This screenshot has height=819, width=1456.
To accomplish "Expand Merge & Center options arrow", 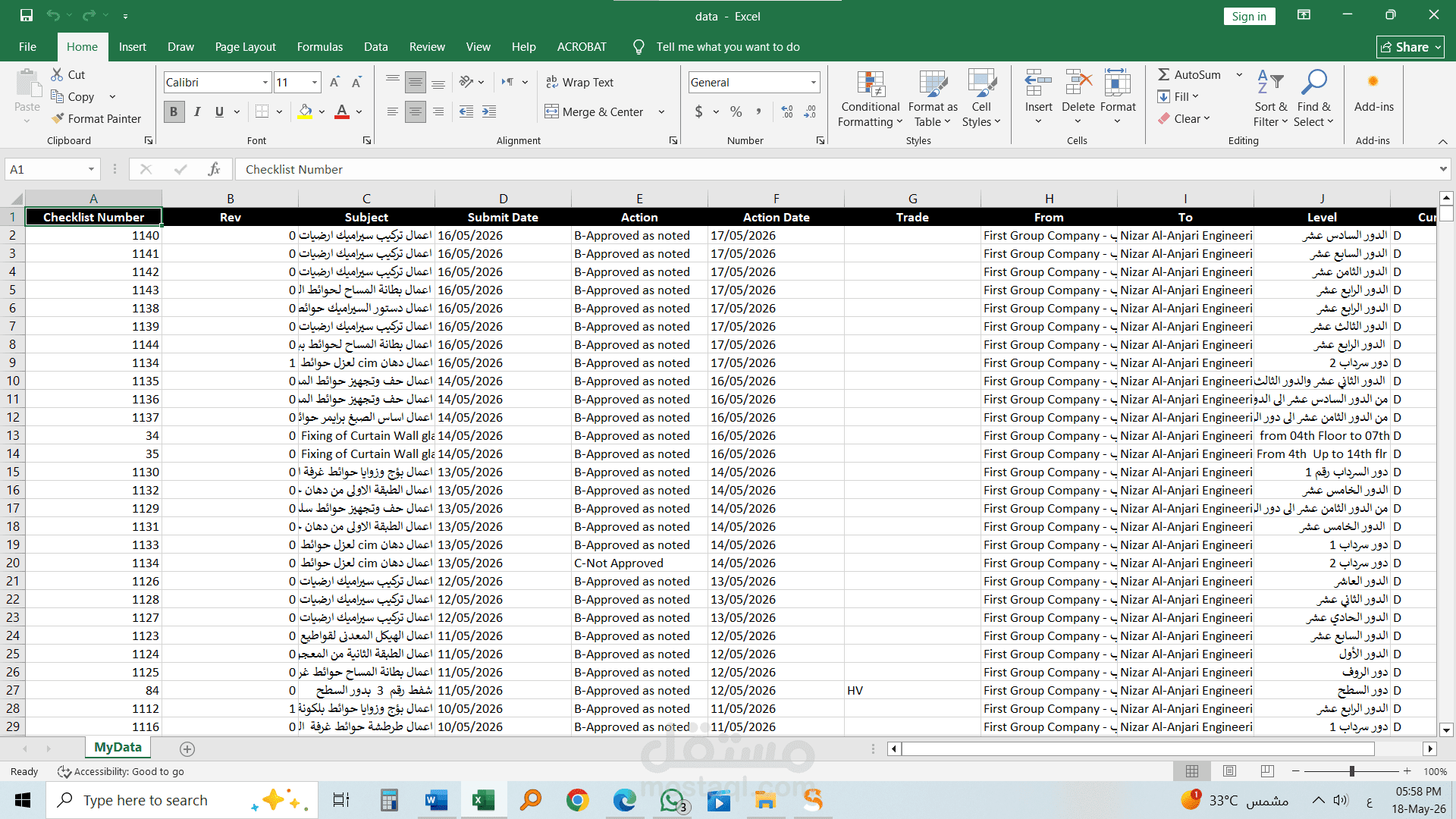I will click(x=662, y=111).
